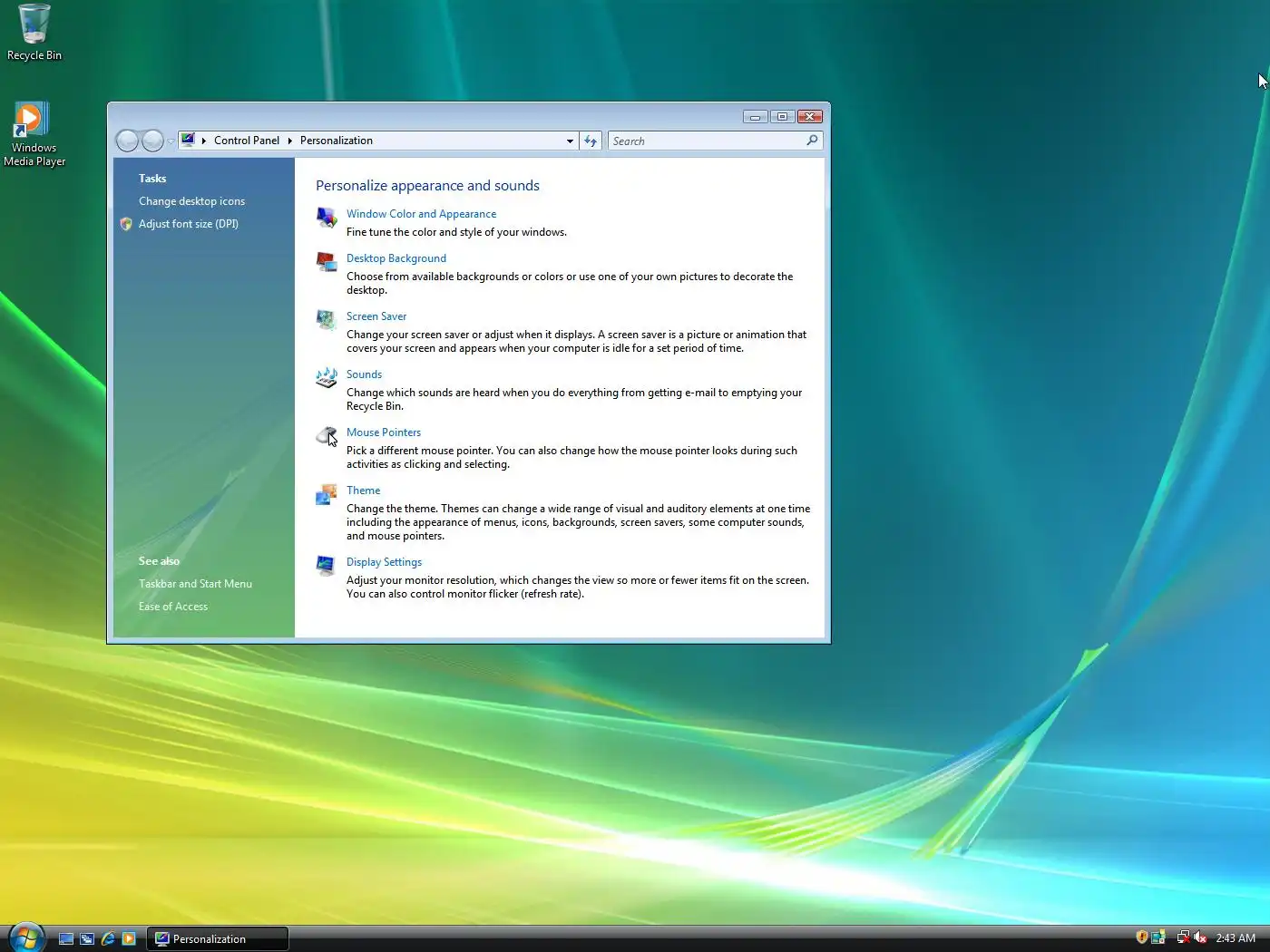Click the Personalization breadcrumb
The height and width of the screenshot is (952, 1270).
(x=337, y=141)
